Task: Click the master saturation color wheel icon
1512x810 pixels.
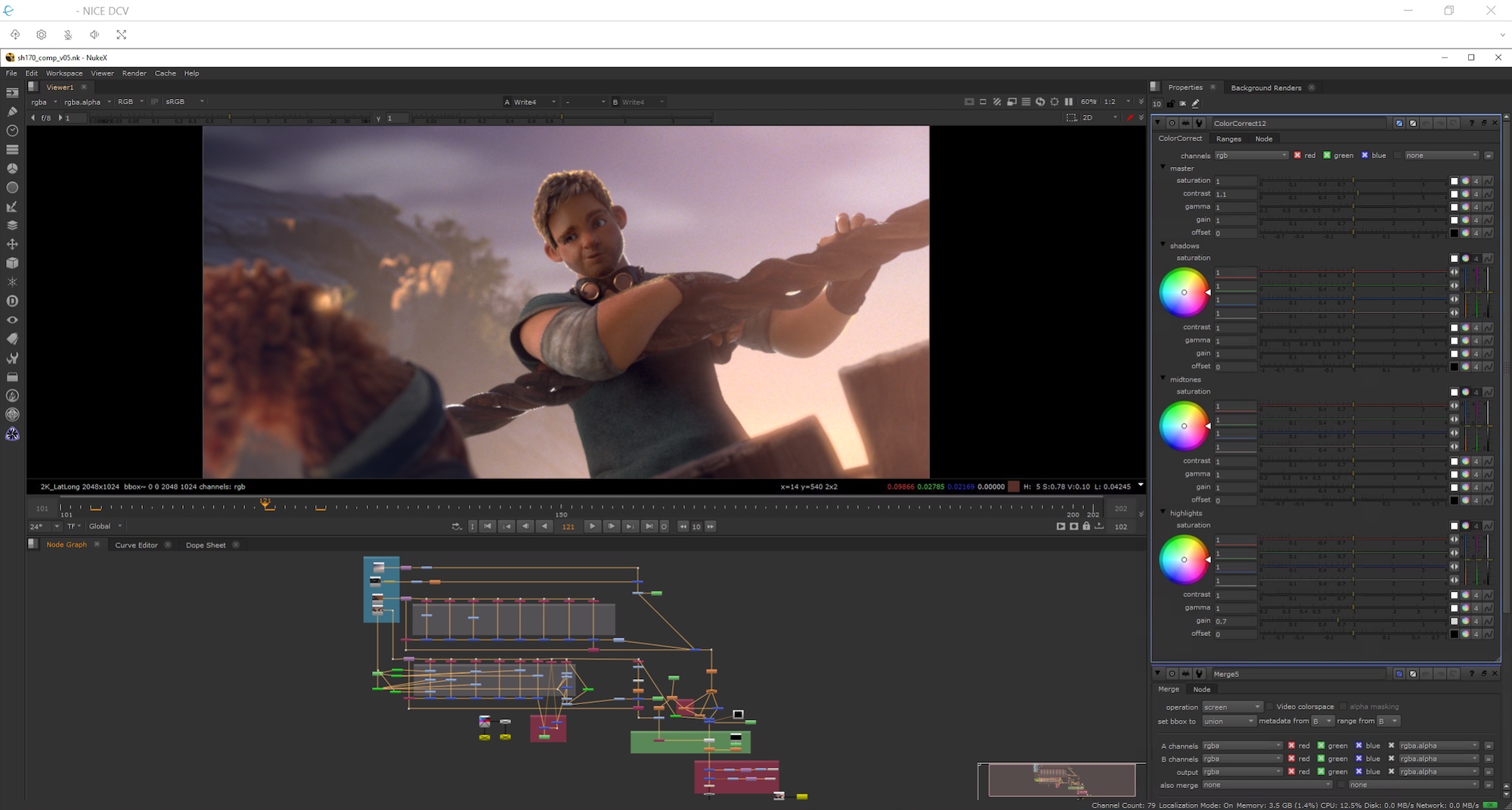Action: click(1465, 181)
